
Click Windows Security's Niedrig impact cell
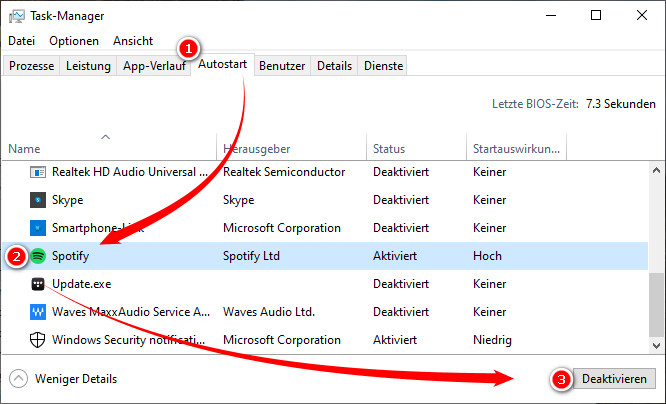(x=492, y=340)
